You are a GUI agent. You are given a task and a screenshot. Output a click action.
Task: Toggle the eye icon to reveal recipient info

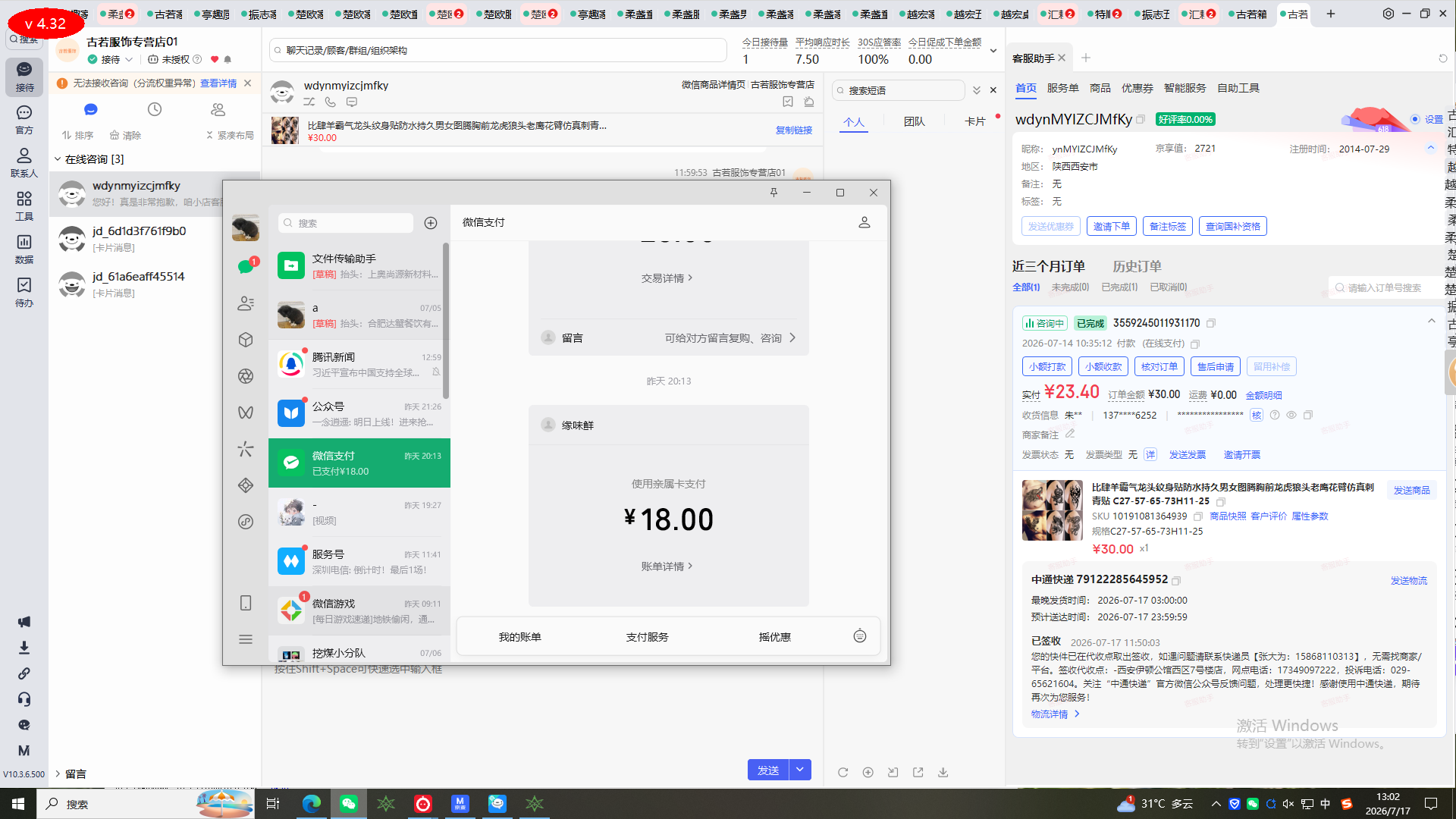pyautogui.click(x=1291, y=415)
